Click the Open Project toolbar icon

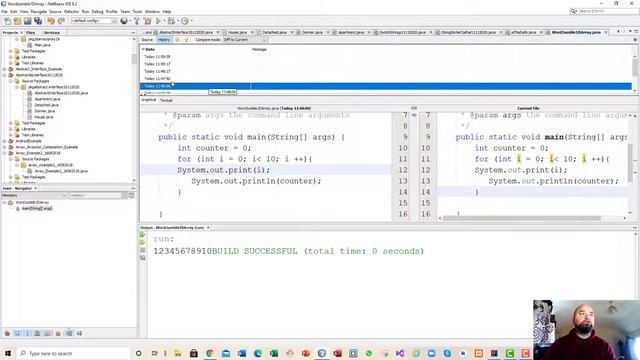[27, 21]
